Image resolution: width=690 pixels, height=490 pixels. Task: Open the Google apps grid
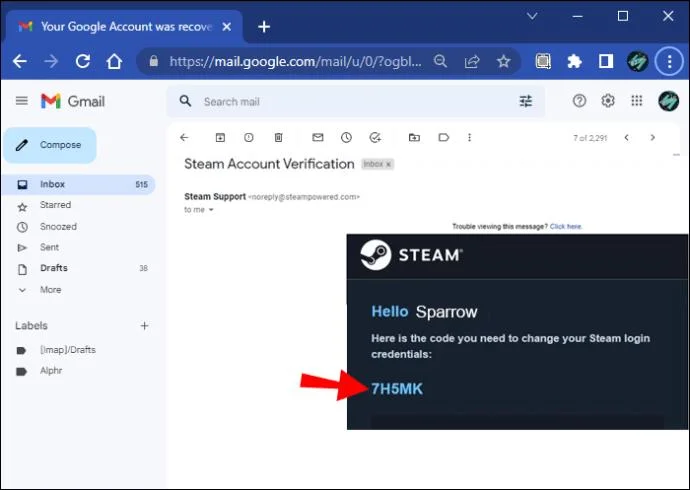point(636,101)
